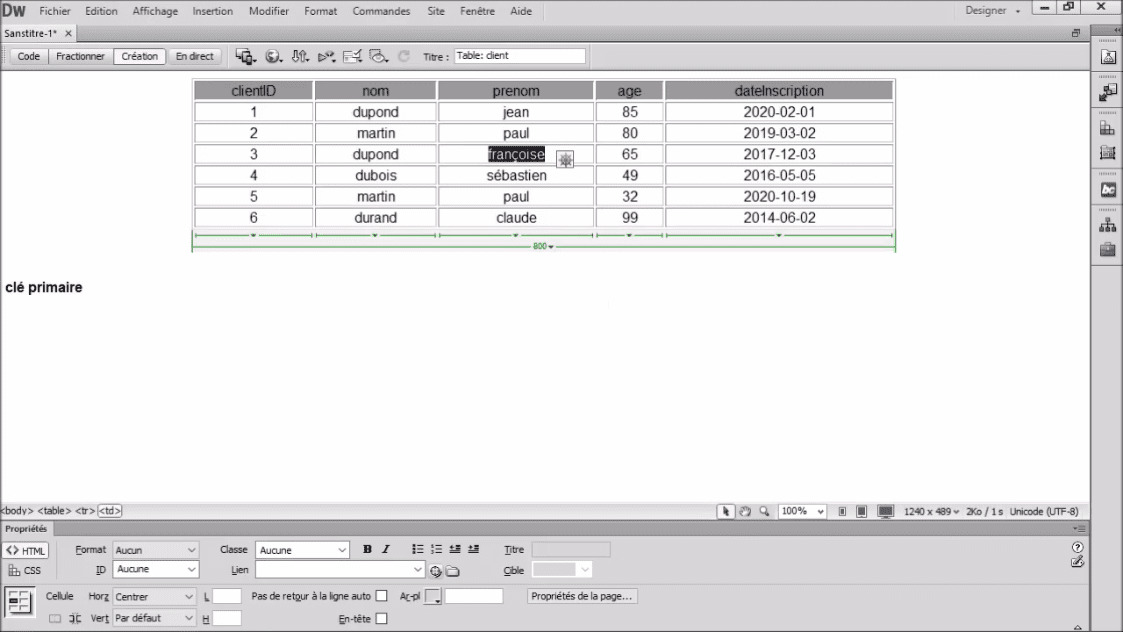Click the Preview in browser eye icon
The width and height of the screenshot is (1123, 632).
pos(377,56)
